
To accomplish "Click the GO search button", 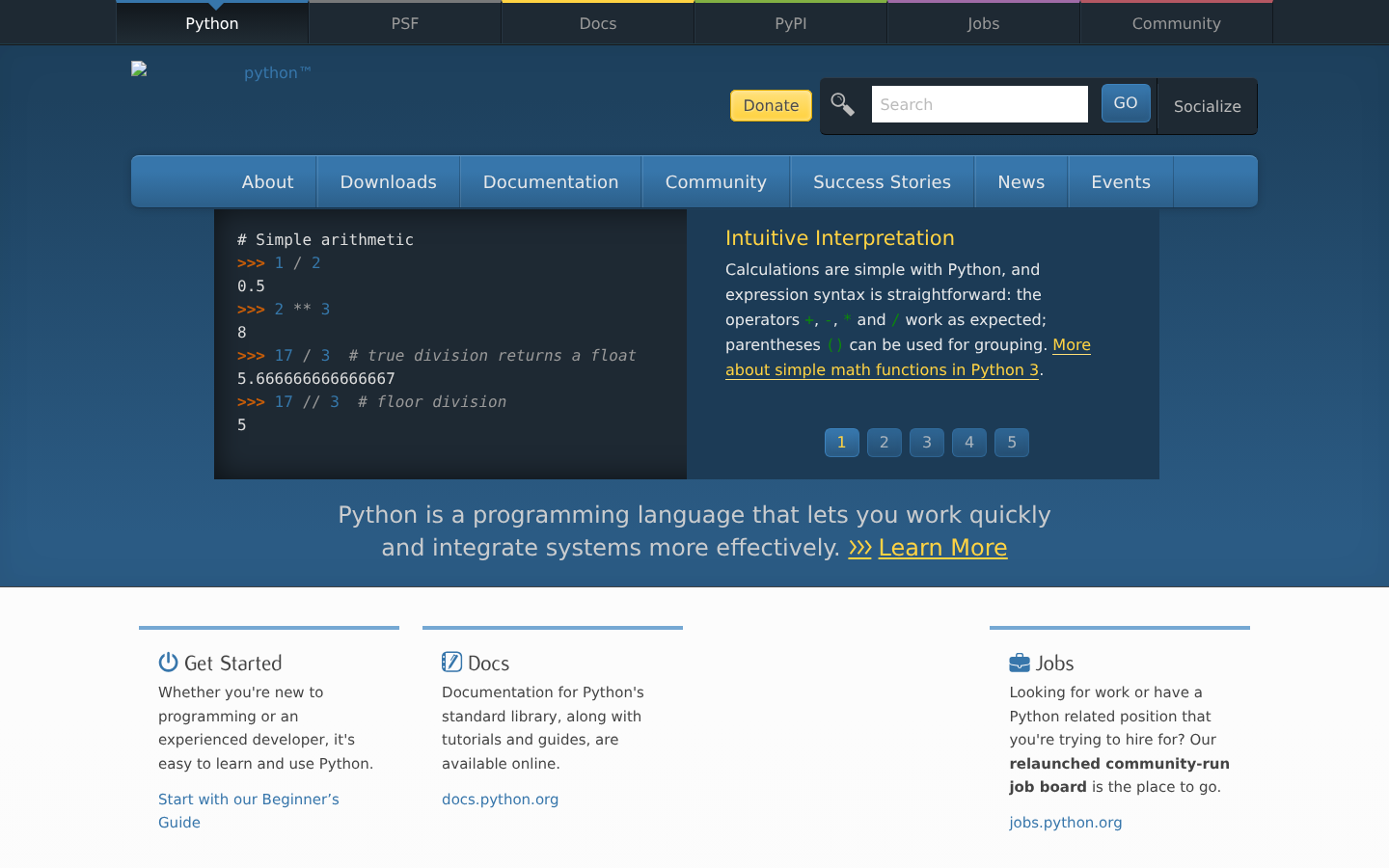I will click(1126, 103).
